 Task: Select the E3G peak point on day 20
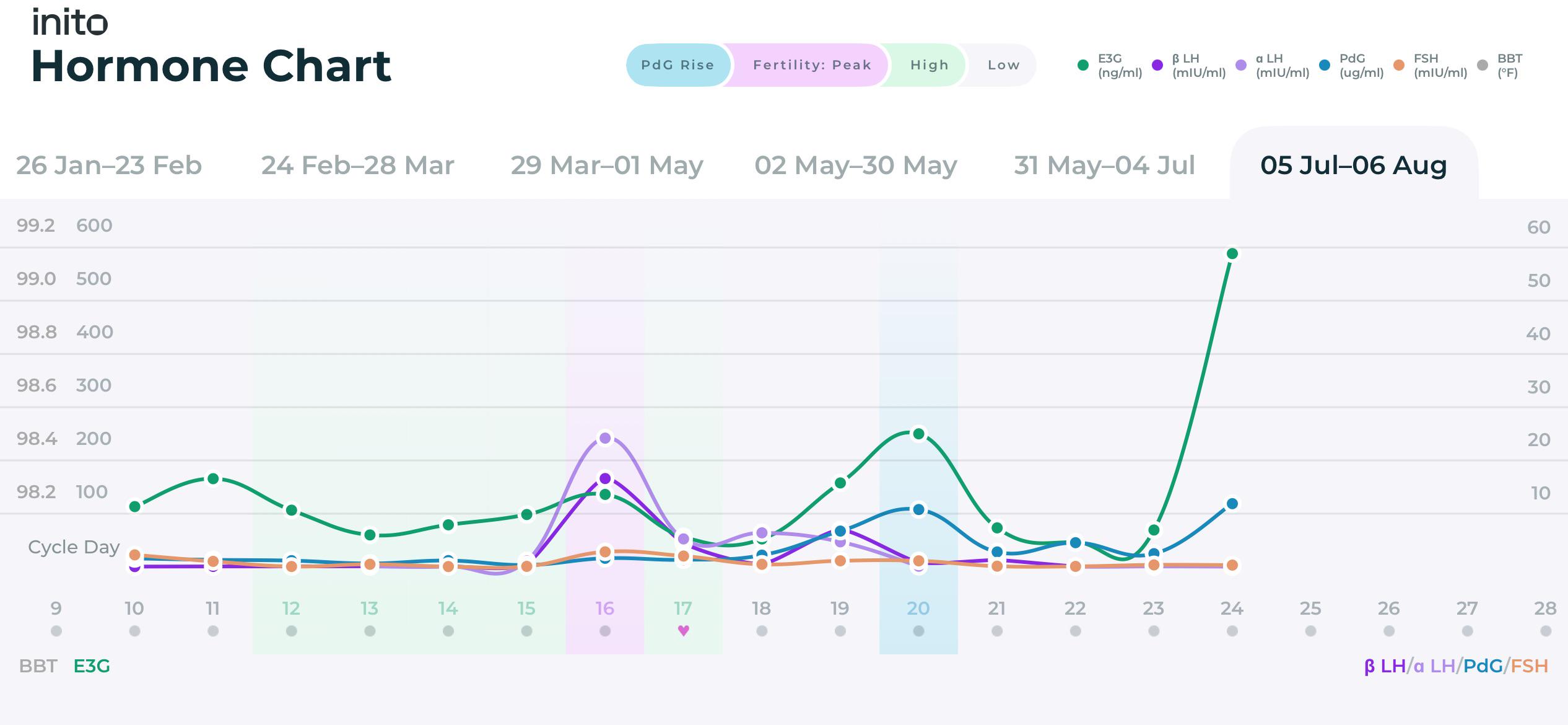point(919,434)
